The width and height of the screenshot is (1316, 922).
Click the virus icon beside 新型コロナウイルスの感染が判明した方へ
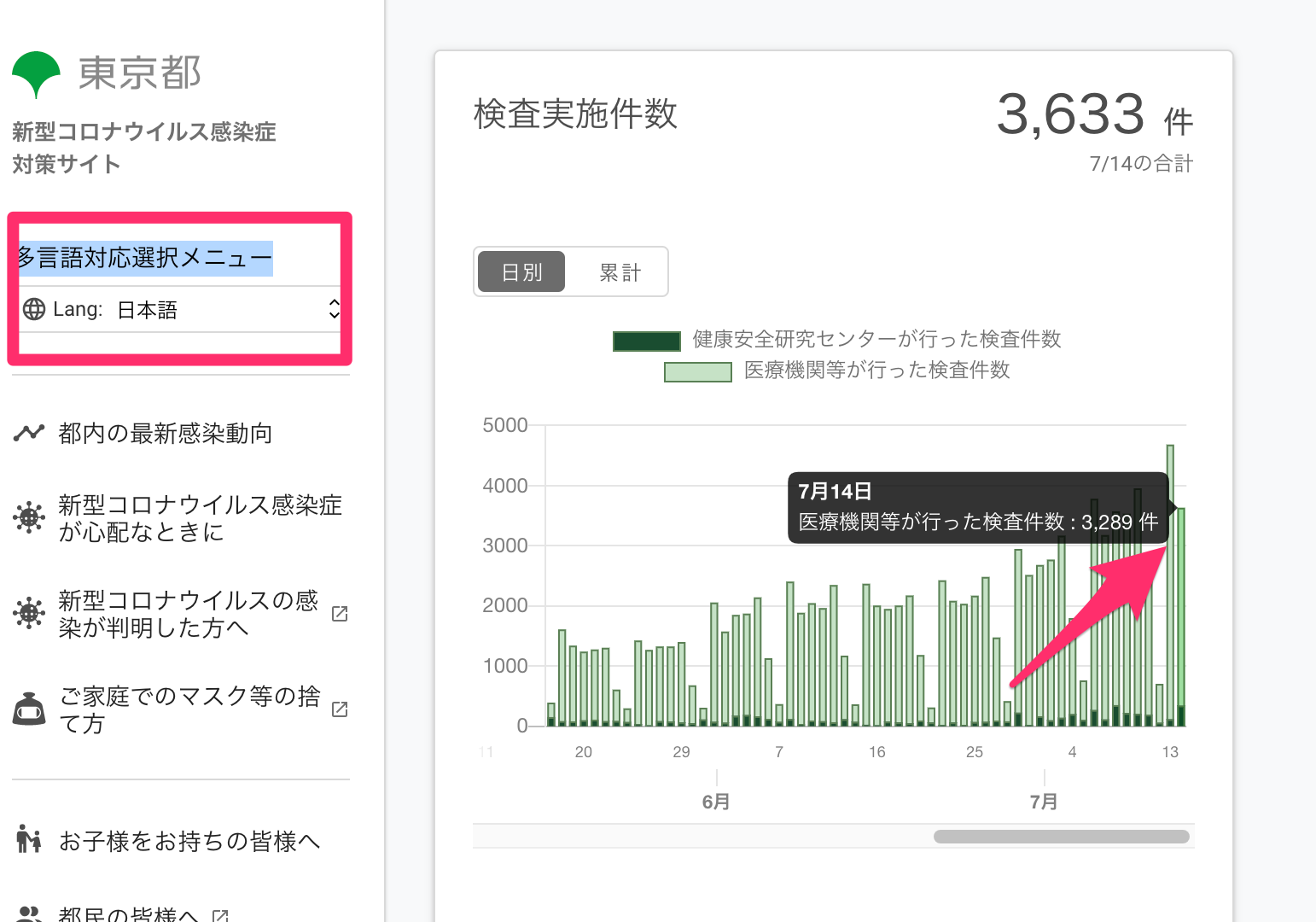point(29,613)
